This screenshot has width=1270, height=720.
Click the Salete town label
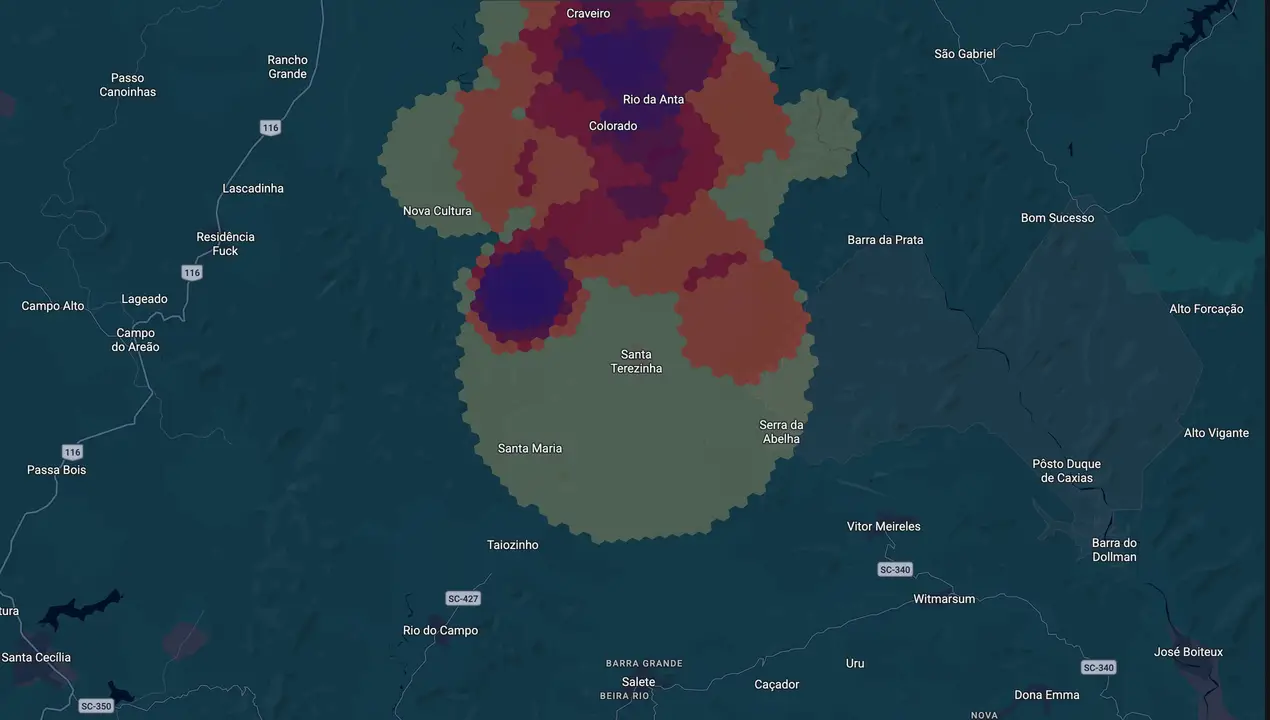tap(638, 682)
